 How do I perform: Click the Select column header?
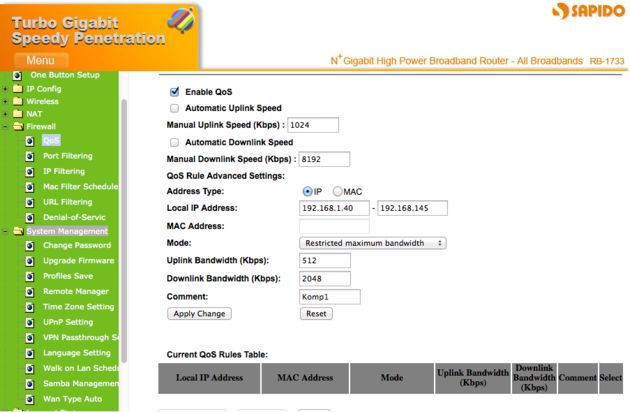coord(611,378)
